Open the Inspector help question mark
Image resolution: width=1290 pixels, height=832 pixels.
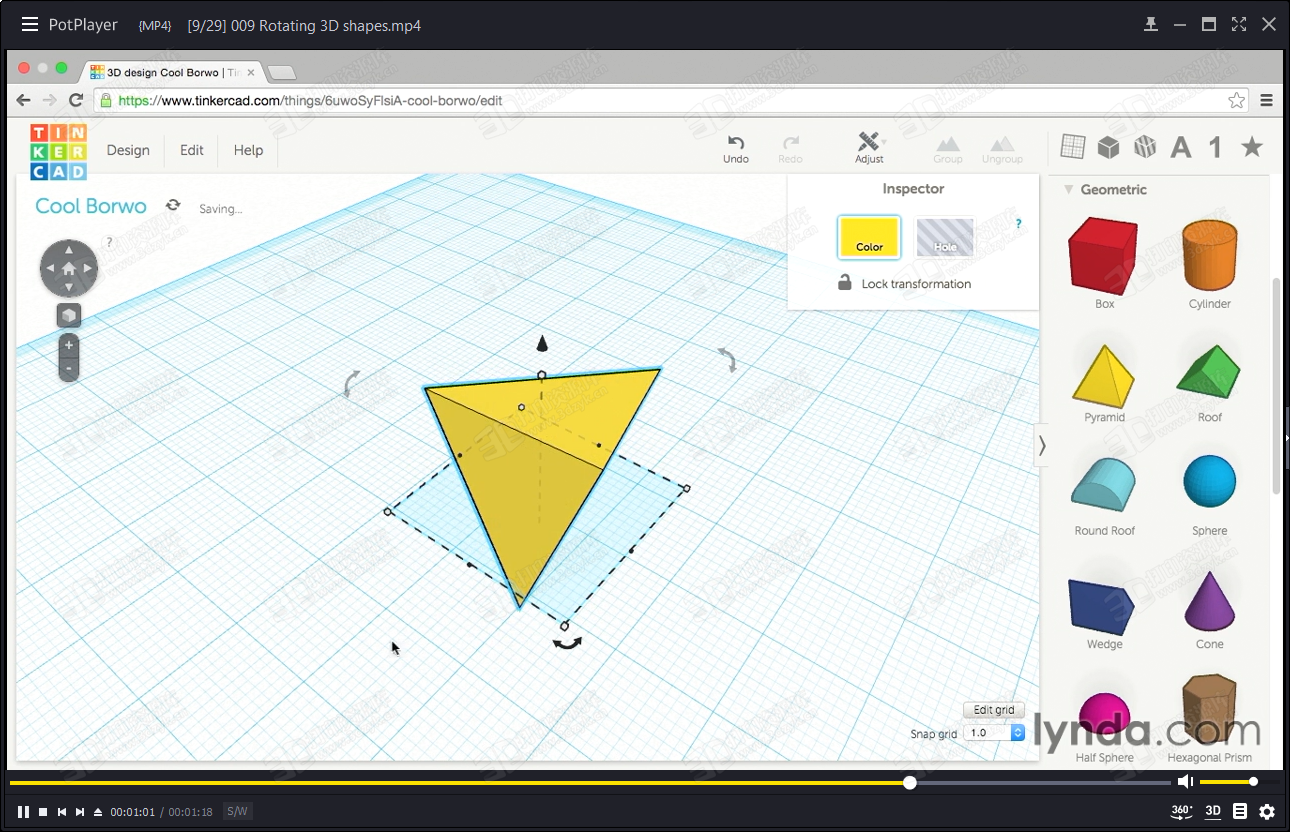click(x=1019, y=224)
